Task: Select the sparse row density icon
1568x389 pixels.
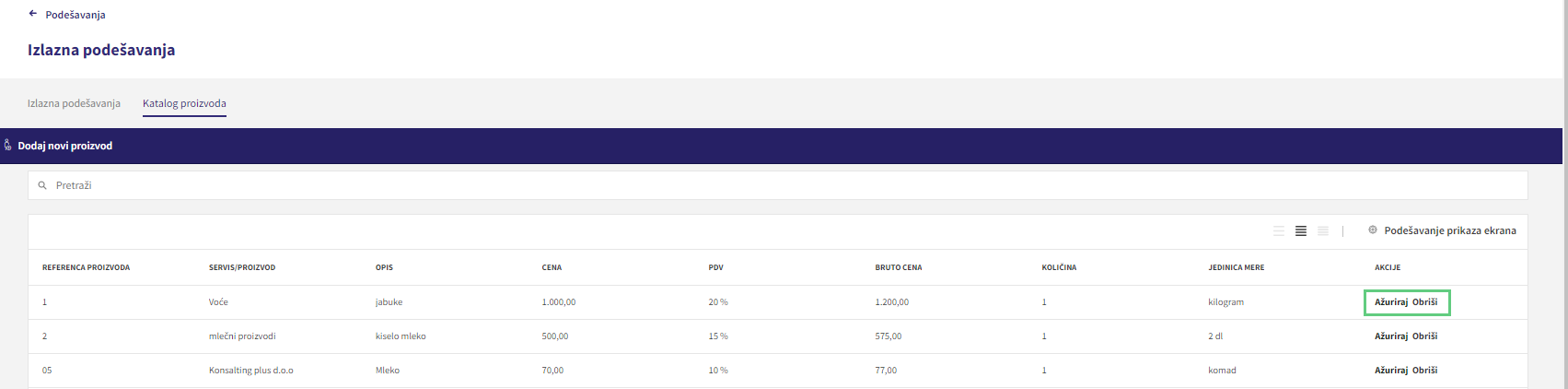Action: [1279, 230]
